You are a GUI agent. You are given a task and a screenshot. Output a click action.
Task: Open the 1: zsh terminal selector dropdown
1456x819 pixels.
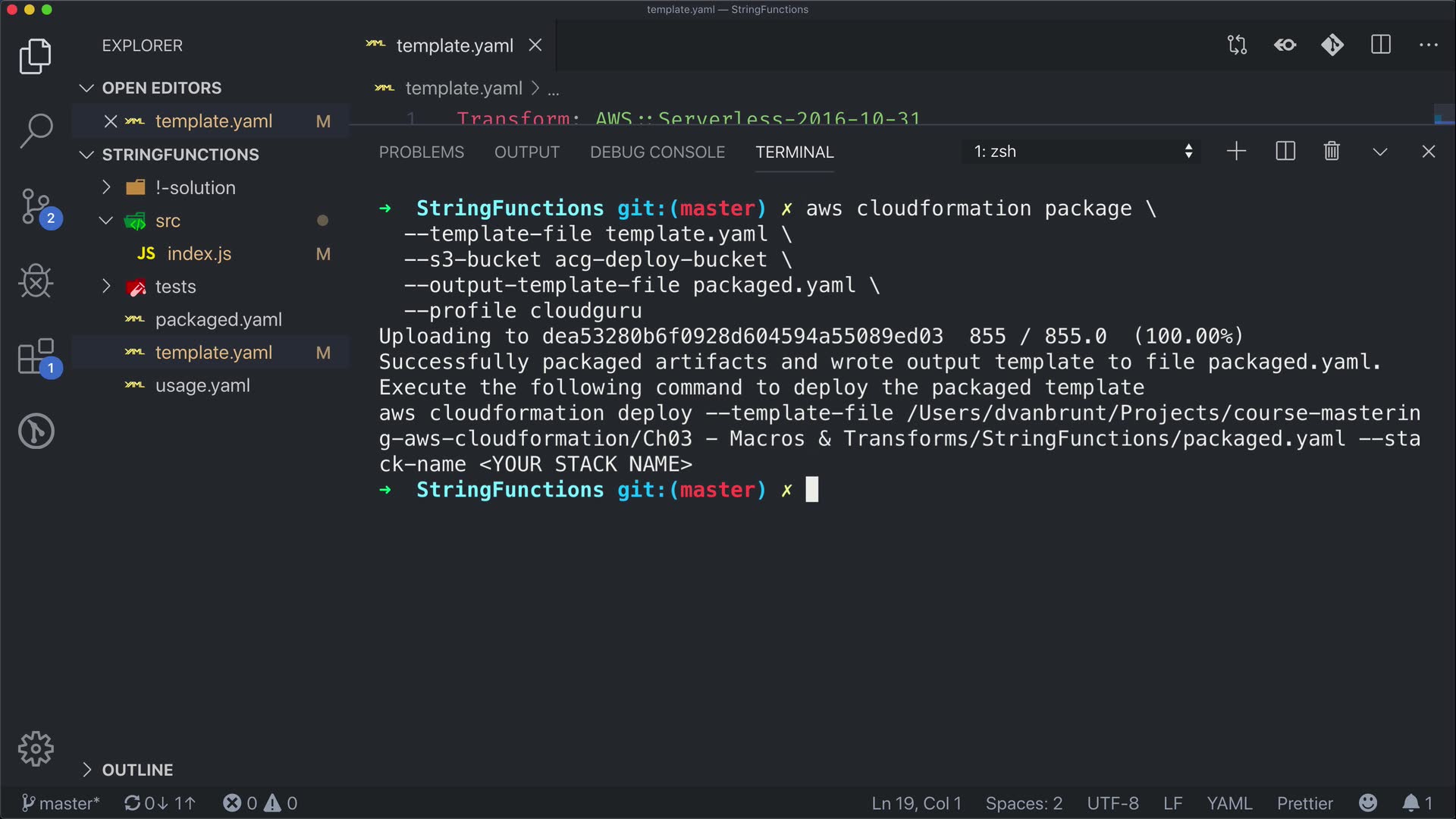point(1082,152)
